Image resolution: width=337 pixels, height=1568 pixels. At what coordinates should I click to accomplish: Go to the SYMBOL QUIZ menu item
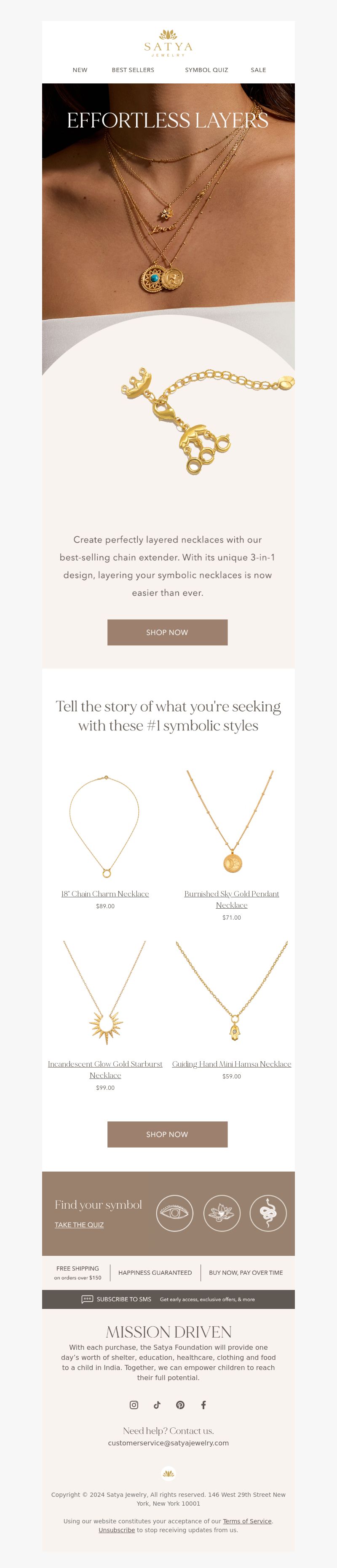(206, 70)
